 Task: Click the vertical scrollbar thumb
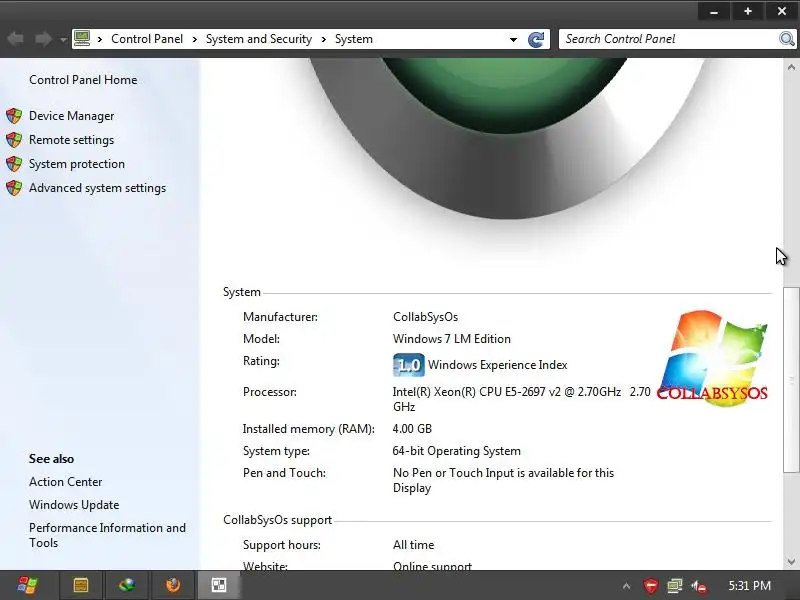point(791,380)
